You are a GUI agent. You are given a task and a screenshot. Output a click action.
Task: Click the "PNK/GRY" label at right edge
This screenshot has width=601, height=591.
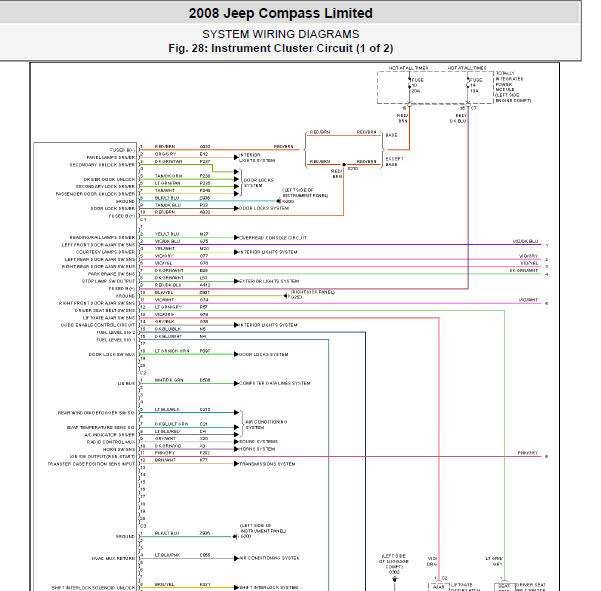(x=528, y=453)
